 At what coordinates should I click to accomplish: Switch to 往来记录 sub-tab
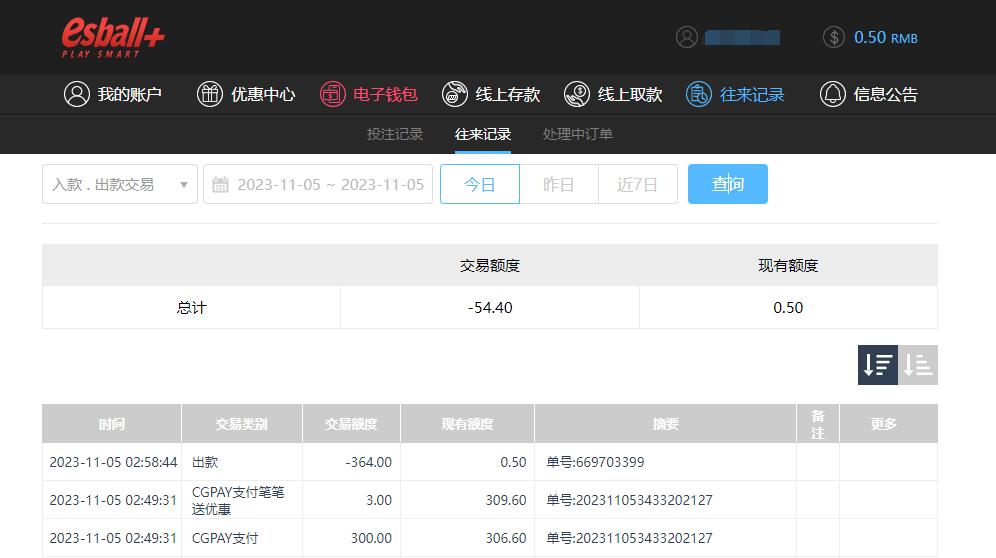tap(483, 134)
